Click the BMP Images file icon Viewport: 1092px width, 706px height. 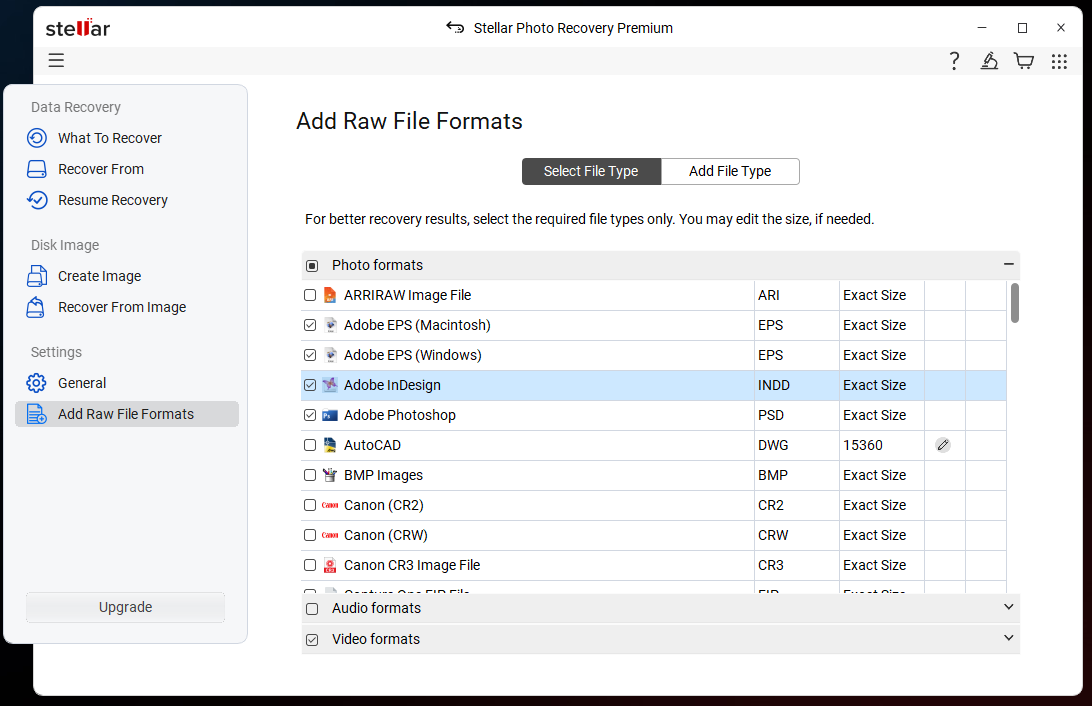point(330,475)
